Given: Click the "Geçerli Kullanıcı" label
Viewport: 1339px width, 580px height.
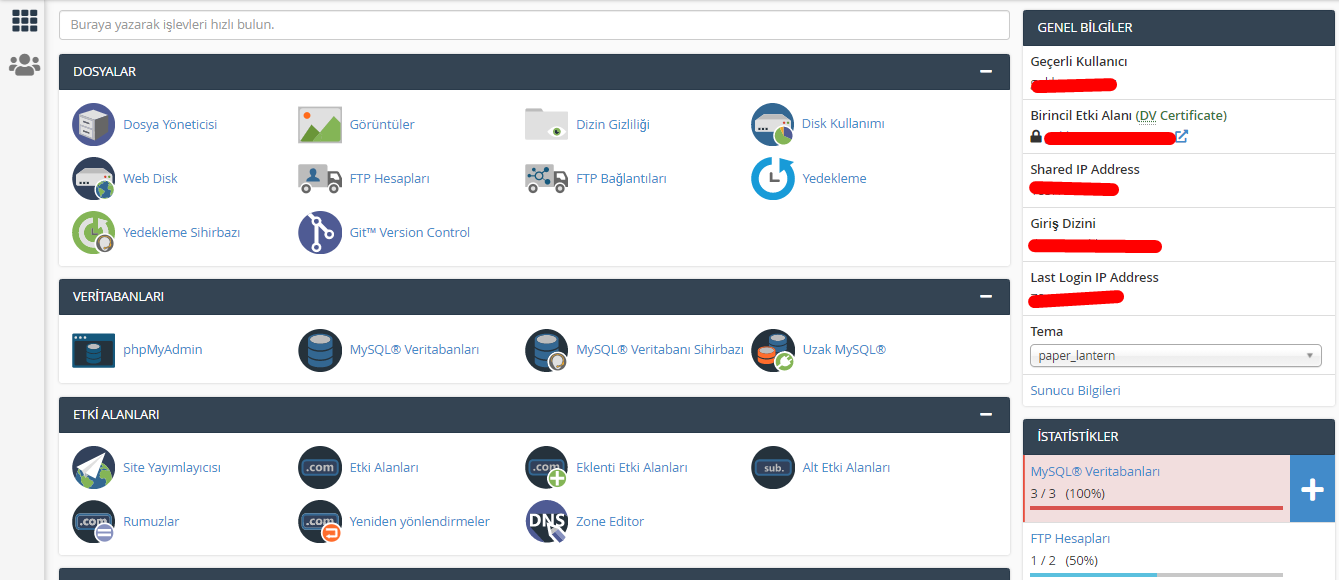Looking at the screenshot, I should tap(1079, 61).
